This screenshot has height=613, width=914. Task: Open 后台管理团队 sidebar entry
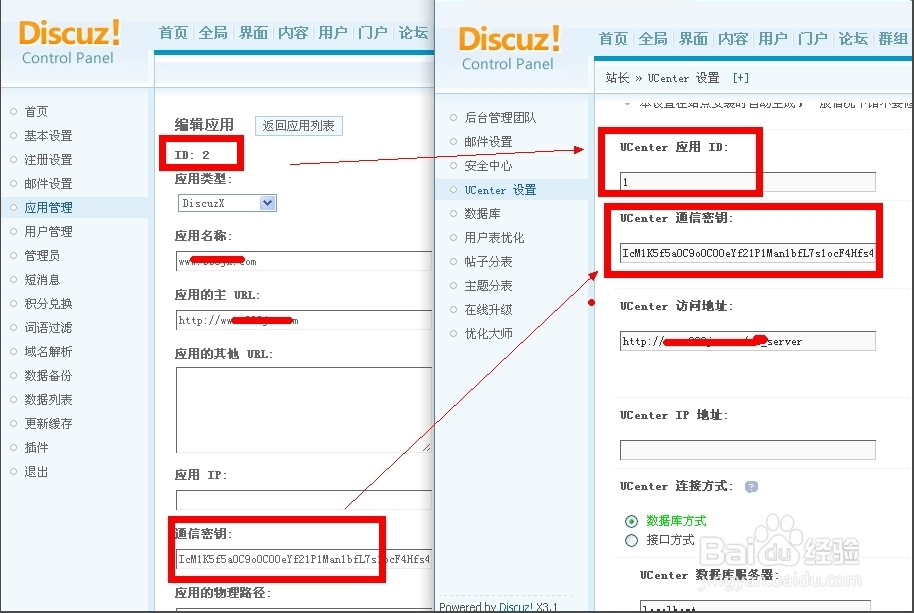click(x=500, y=118)
